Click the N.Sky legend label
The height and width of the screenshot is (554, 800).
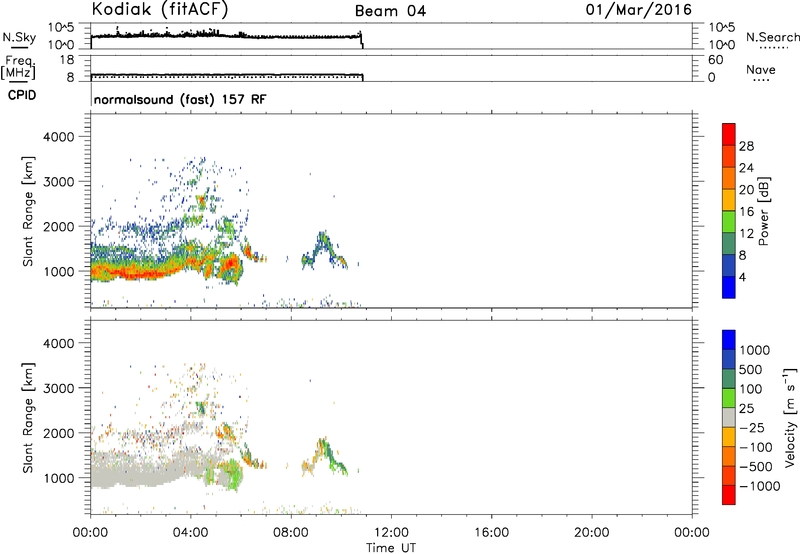coord(19,37)
